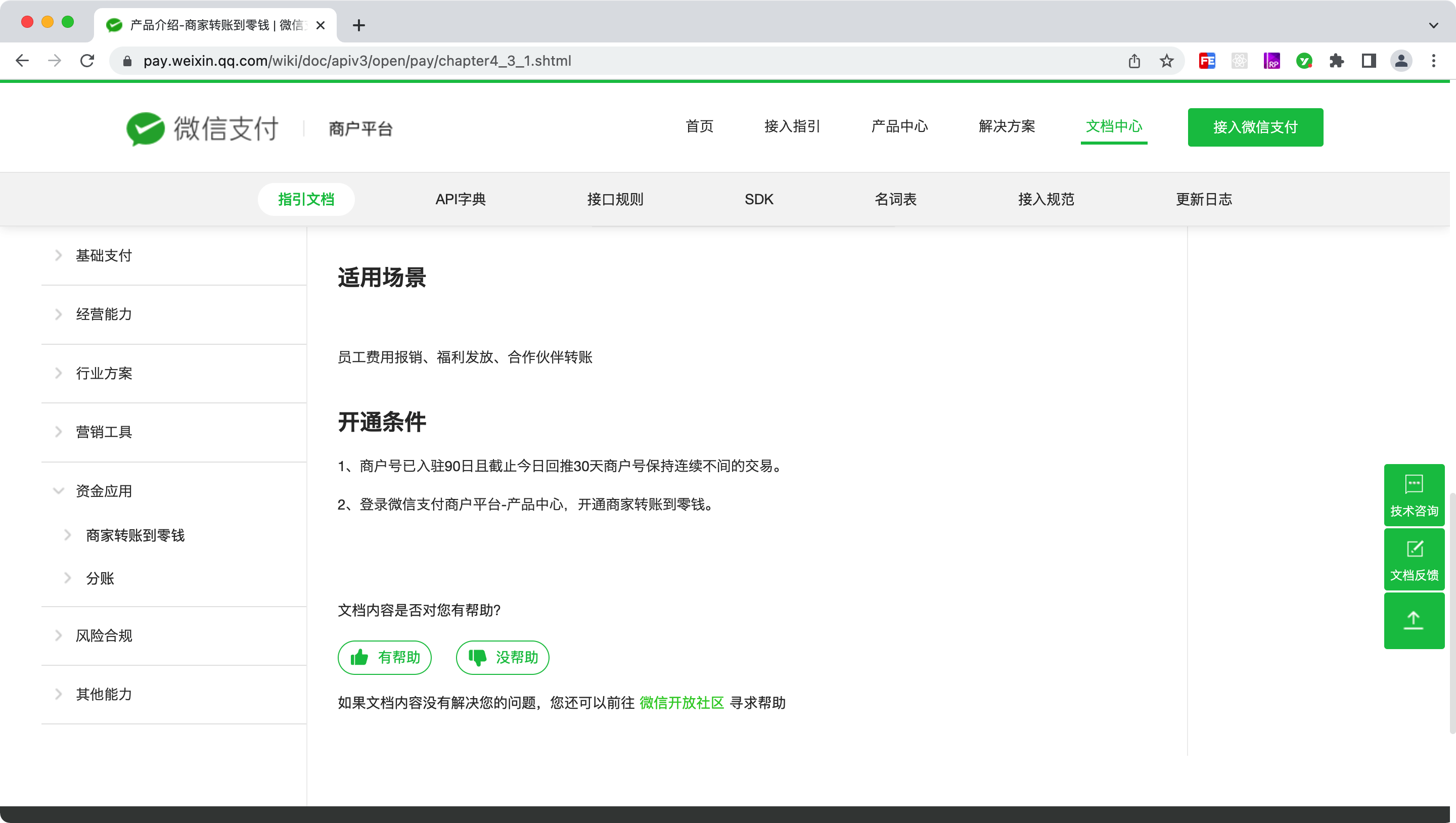The width and height of the screenshot is (1456, 823).
Task: Open the Extensions puzzle icon
Action: click(x=1336, y=61)
